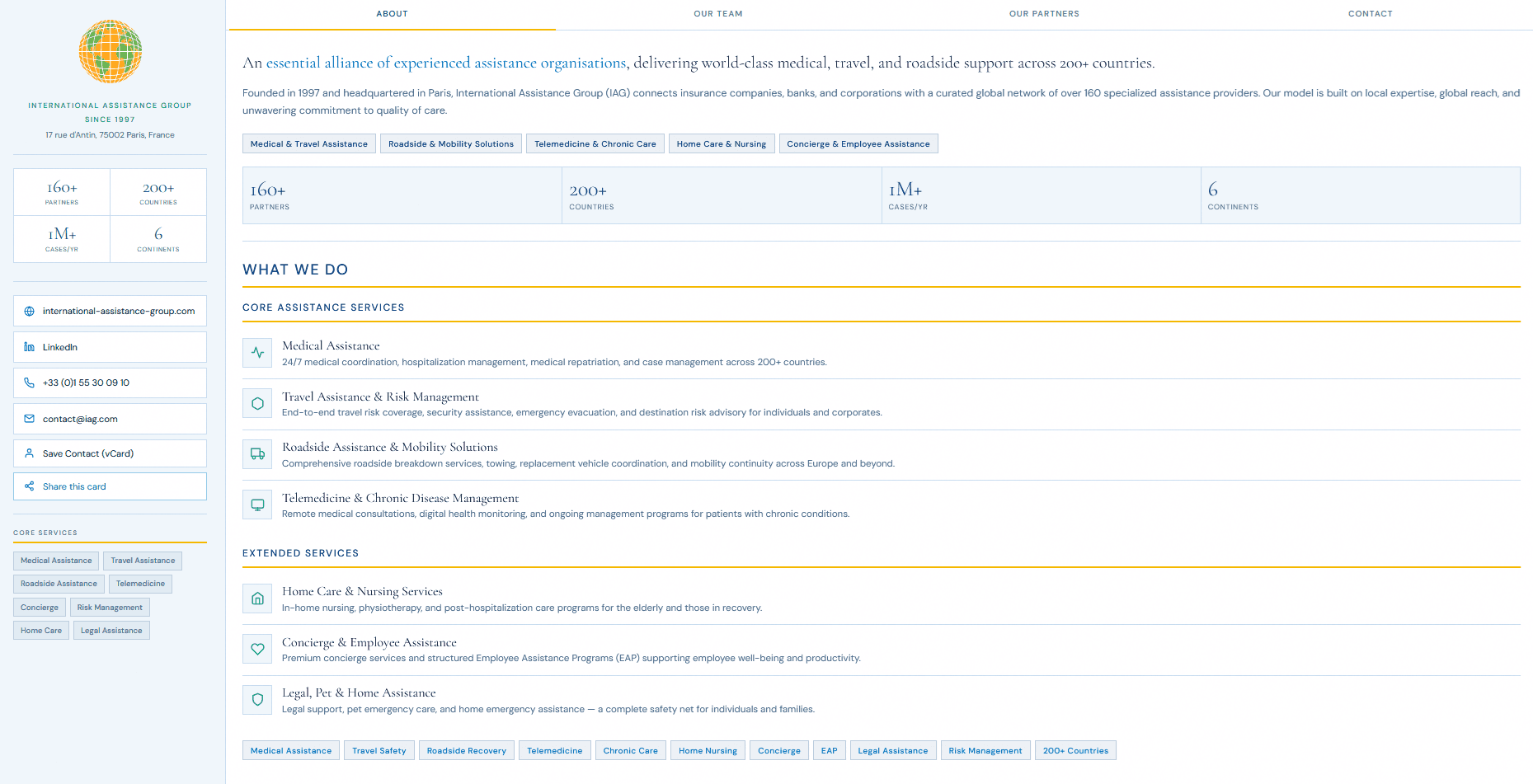1533x784 pixels.
Task: Call the +33 (0)1 55 30 09 10 number
Action: click(x=110, y=383)
